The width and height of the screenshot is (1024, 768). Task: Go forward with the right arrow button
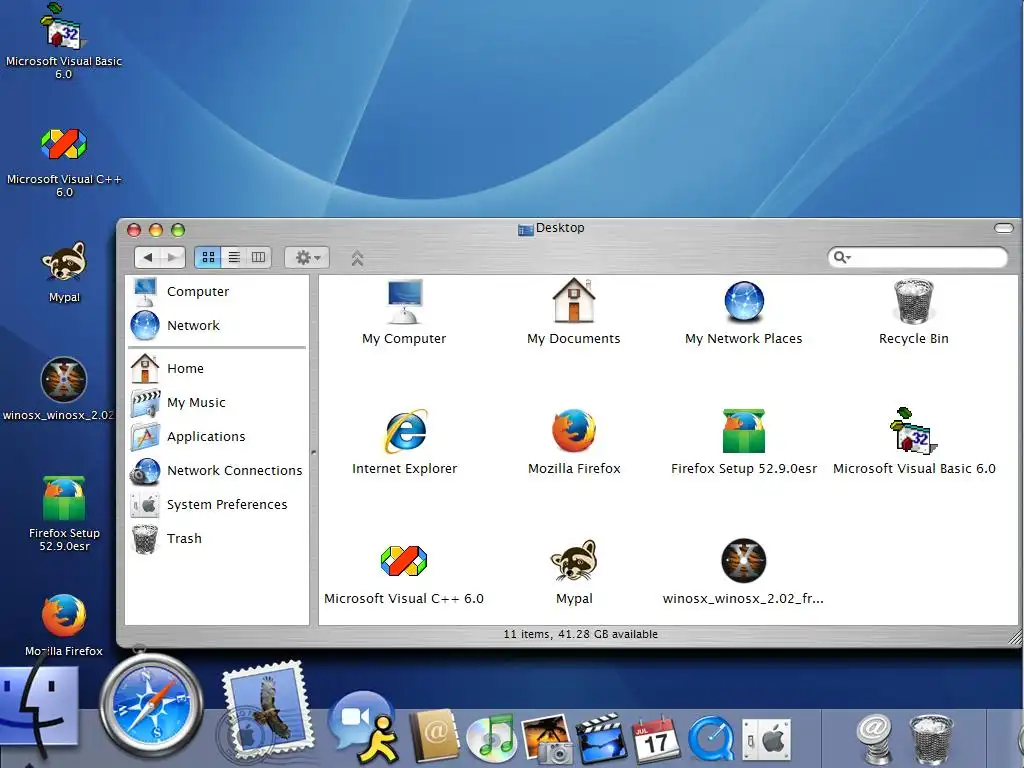click(x=172, y=257)
